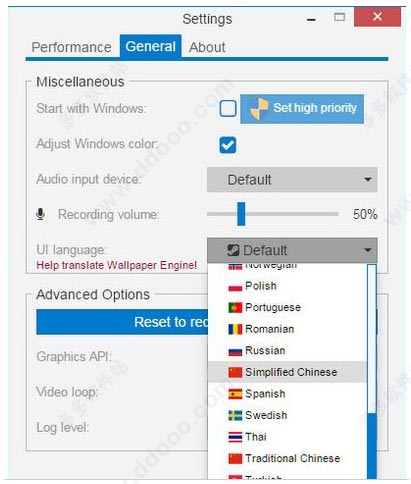Click the Russian flag icon
Image resolution: width=411 pixels, height=484 pixels.
pos(235,351)
